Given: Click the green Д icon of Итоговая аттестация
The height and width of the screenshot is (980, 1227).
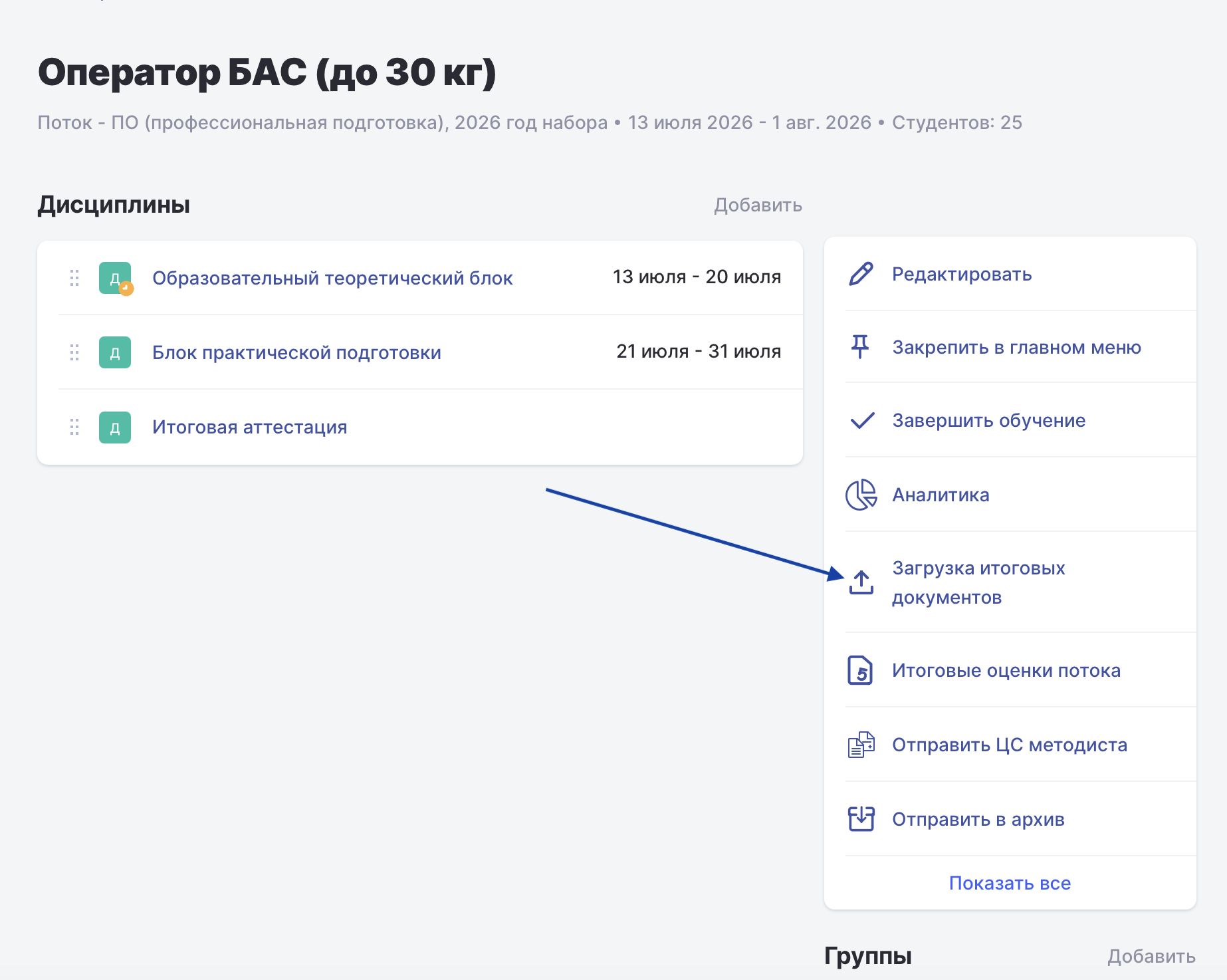Looking at the screenshot, I should [x=115, y=427].
